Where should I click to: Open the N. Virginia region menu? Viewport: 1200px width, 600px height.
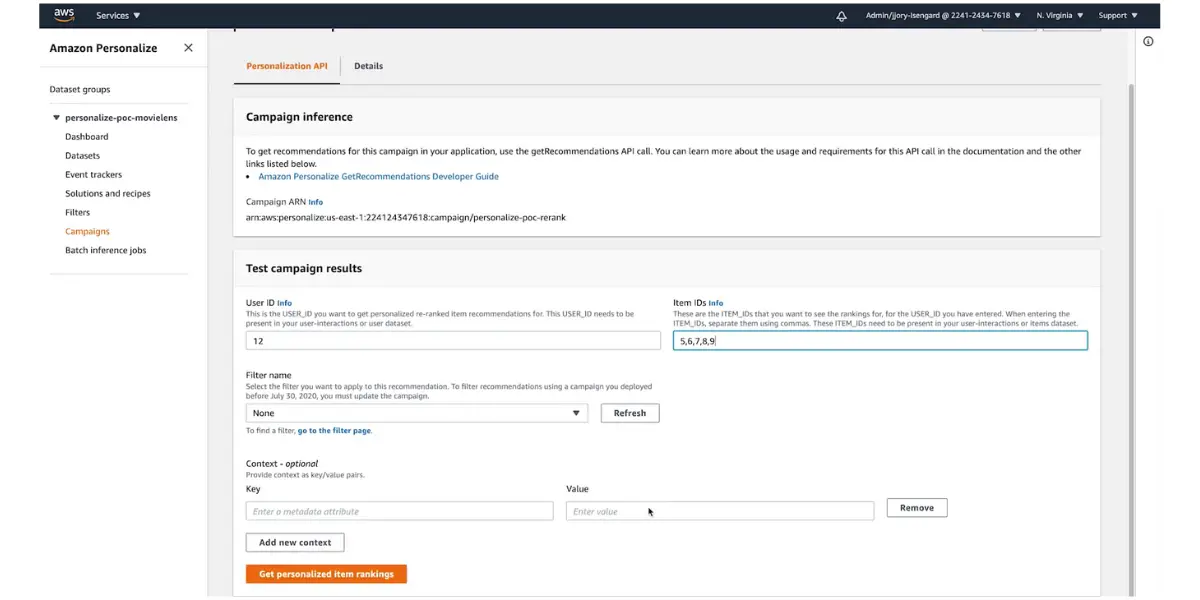click(x=1060, y=16)
